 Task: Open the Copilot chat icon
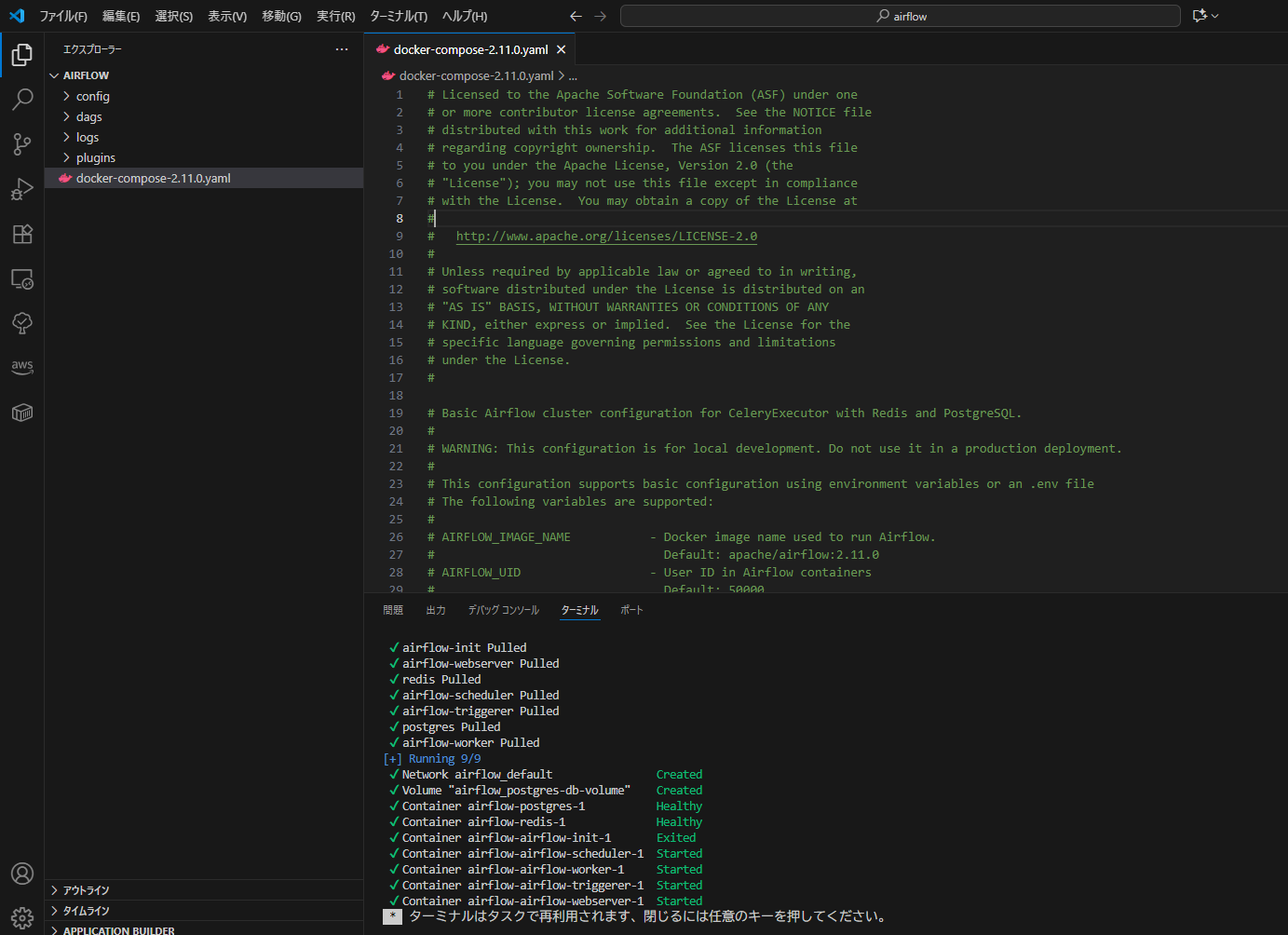[x=1200, y=16]
